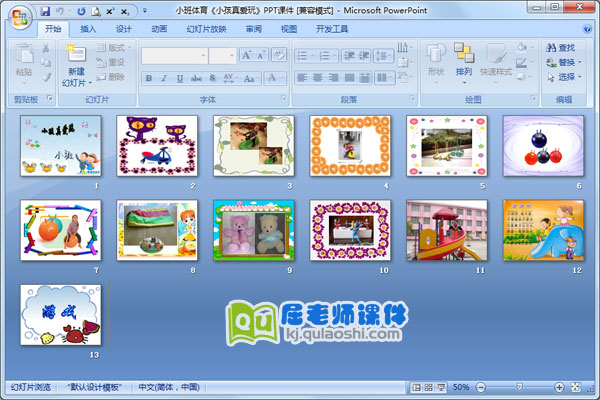Open the 形状 shapes gallery
Screen dimensions: 600x400
(x=436, y=63)
